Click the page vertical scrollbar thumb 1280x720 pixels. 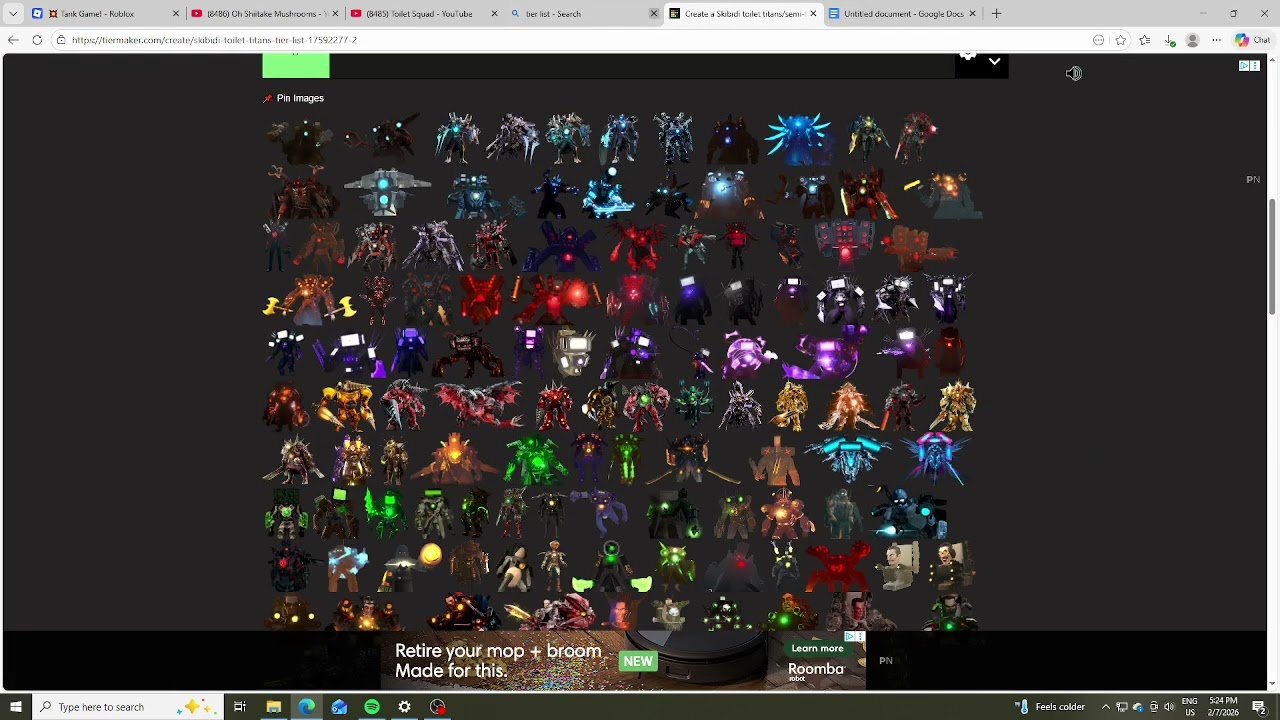click(1272, 257)
